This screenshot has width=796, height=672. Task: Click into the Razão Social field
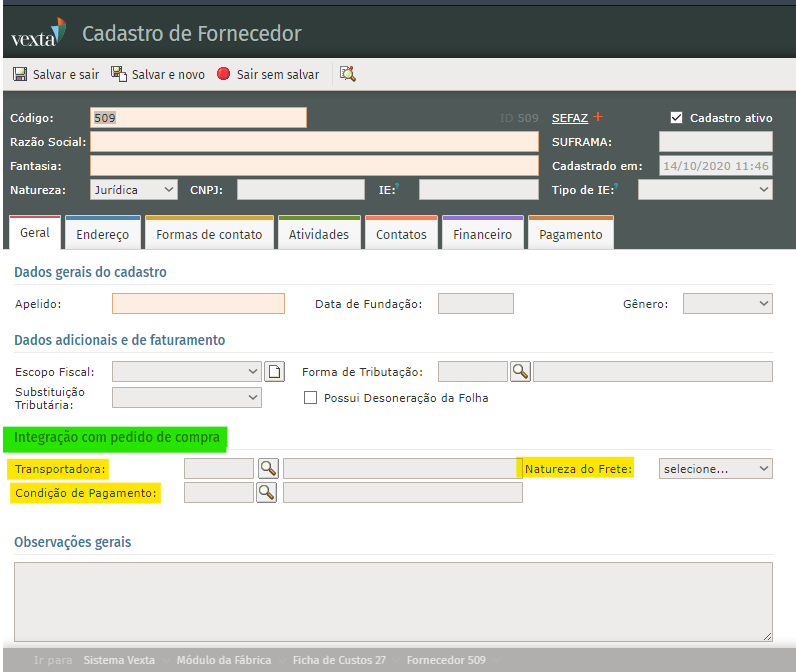pos(314,141)
